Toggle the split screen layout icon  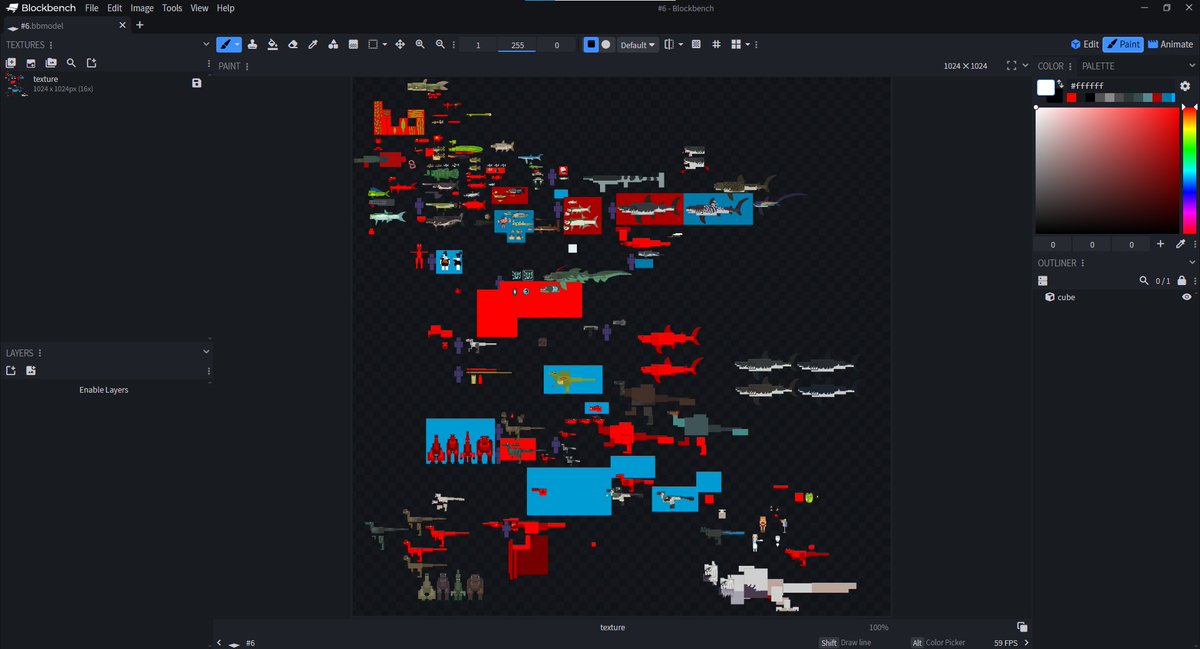pos(736,44)
